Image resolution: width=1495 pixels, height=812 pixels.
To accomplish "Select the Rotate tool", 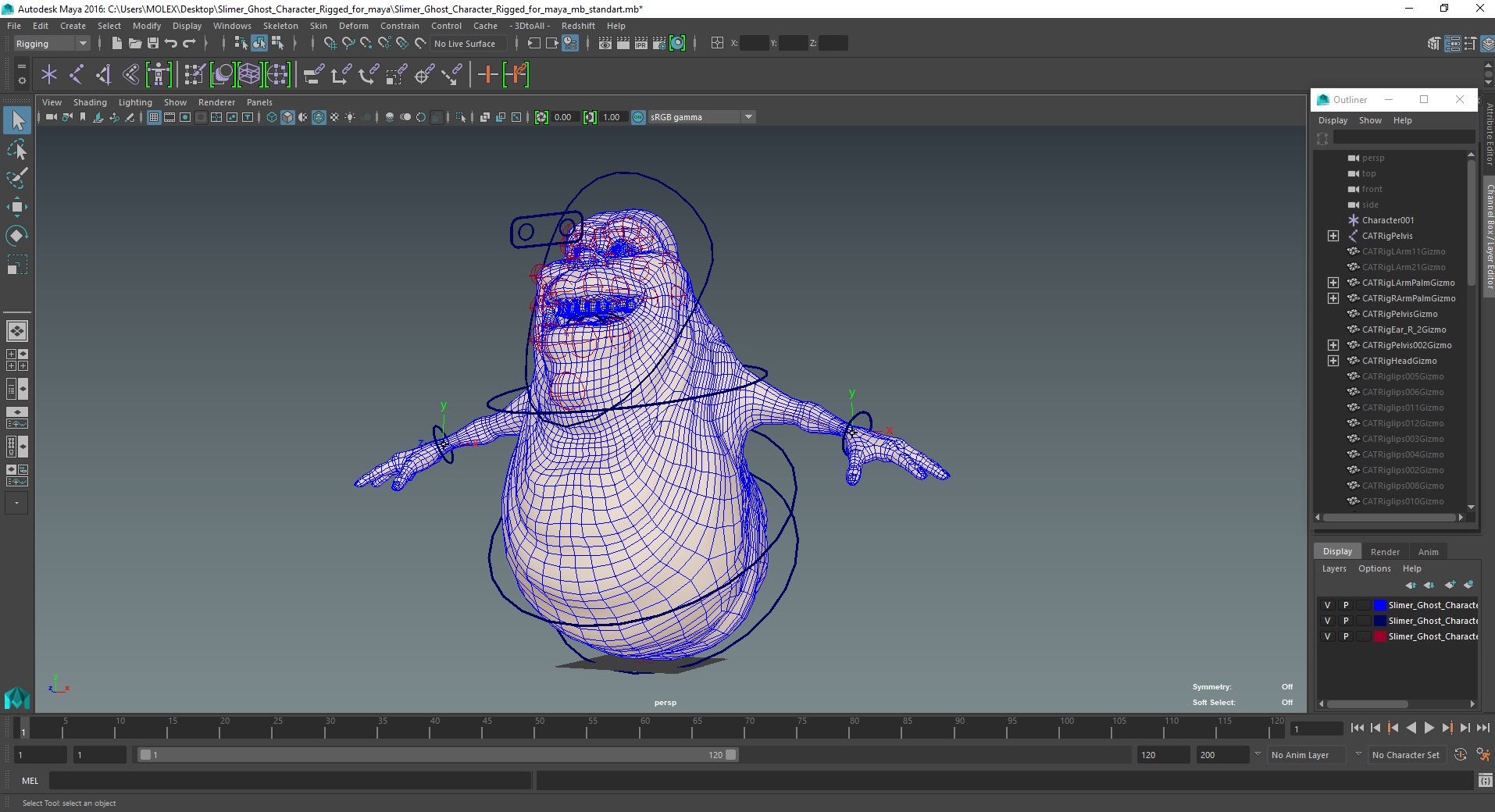I will pyautogui.click(x=17, y=236).
